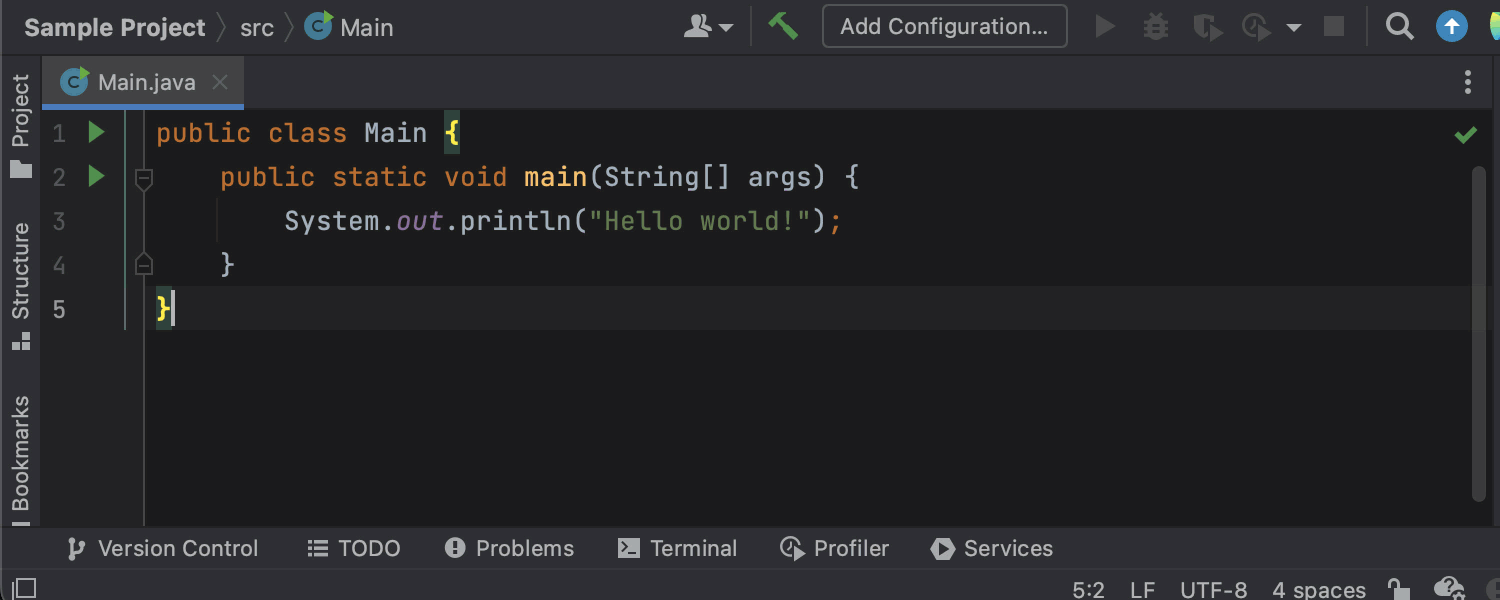Open the Code With Me user dropdown

tap(708, 27)
